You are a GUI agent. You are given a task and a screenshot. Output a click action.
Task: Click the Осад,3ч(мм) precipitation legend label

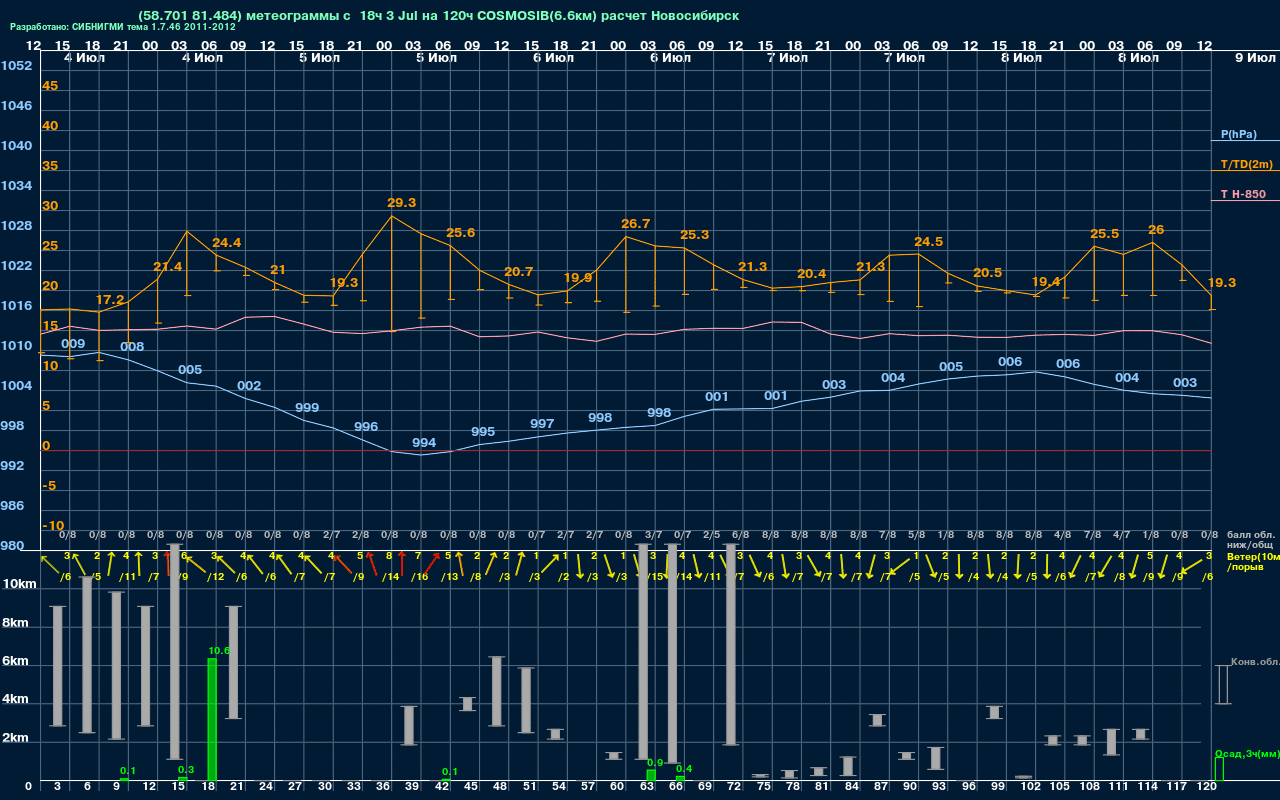pyautogui.click(x=1247, y=753)
